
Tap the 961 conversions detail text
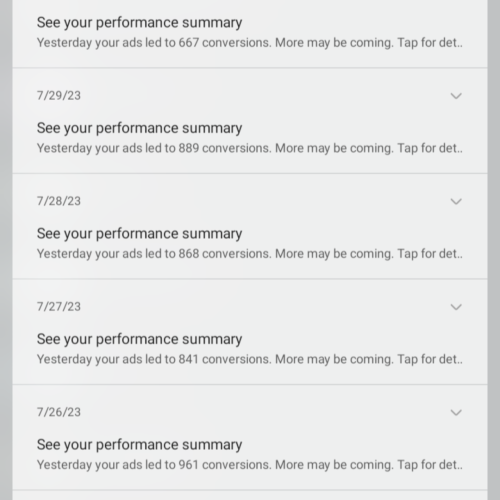[x=250, y=465]
